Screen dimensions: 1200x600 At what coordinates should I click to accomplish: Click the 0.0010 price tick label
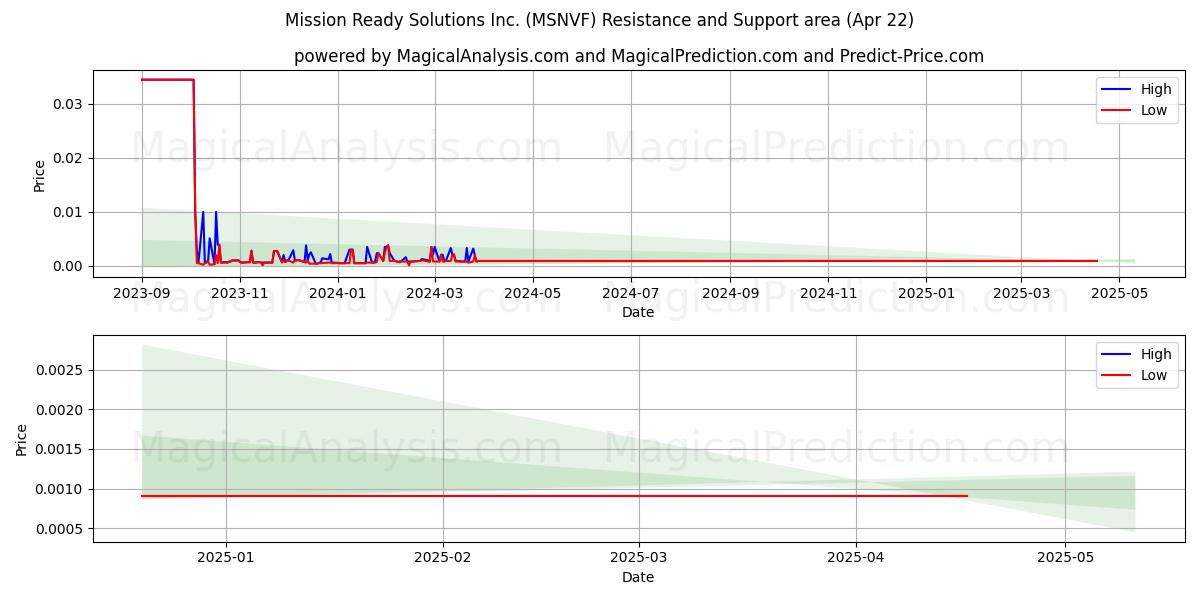pyautogui.click(x=61, y=489)
